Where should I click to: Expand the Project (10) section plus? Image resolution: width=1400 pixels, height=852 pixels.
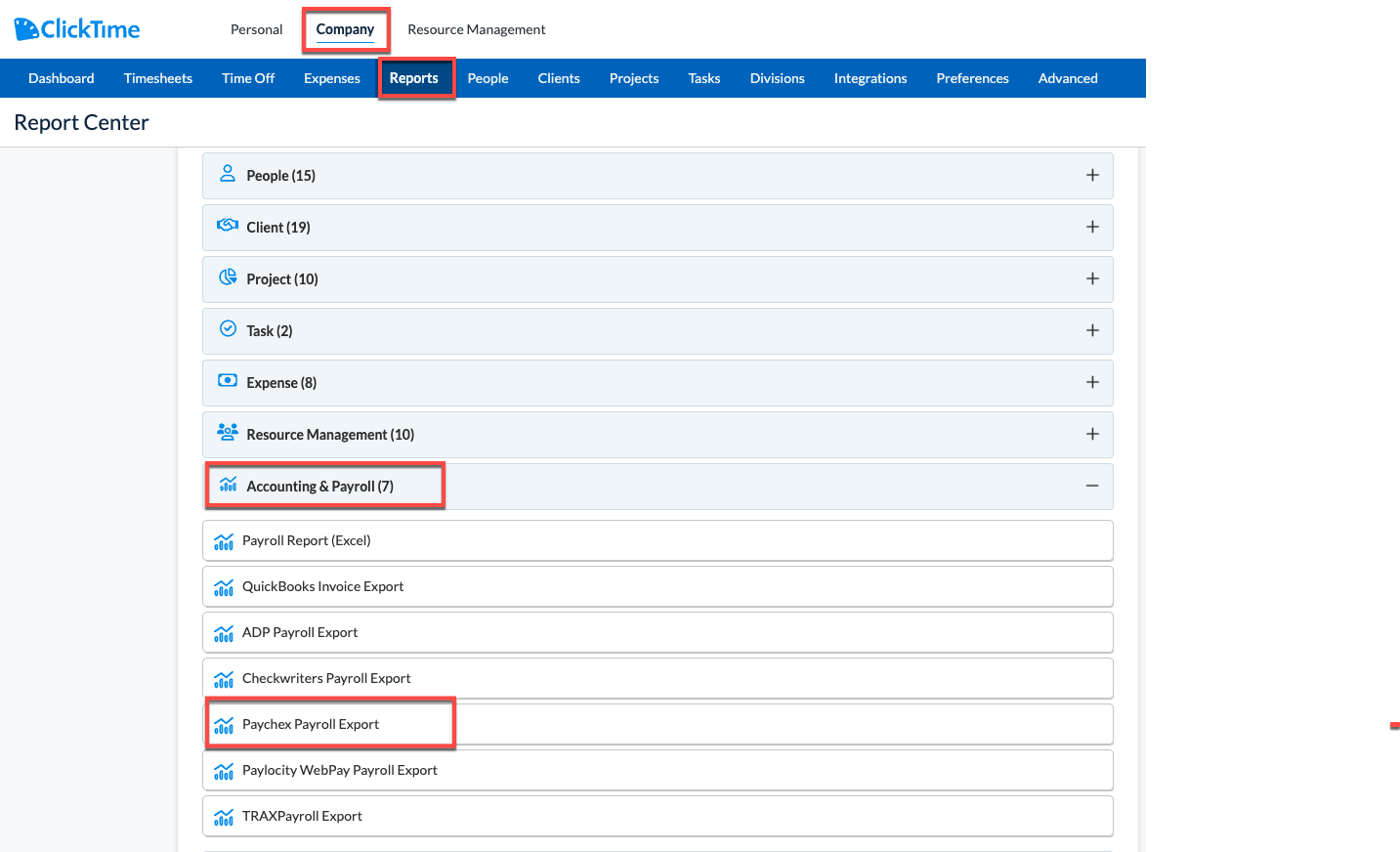click(1092, 278)
